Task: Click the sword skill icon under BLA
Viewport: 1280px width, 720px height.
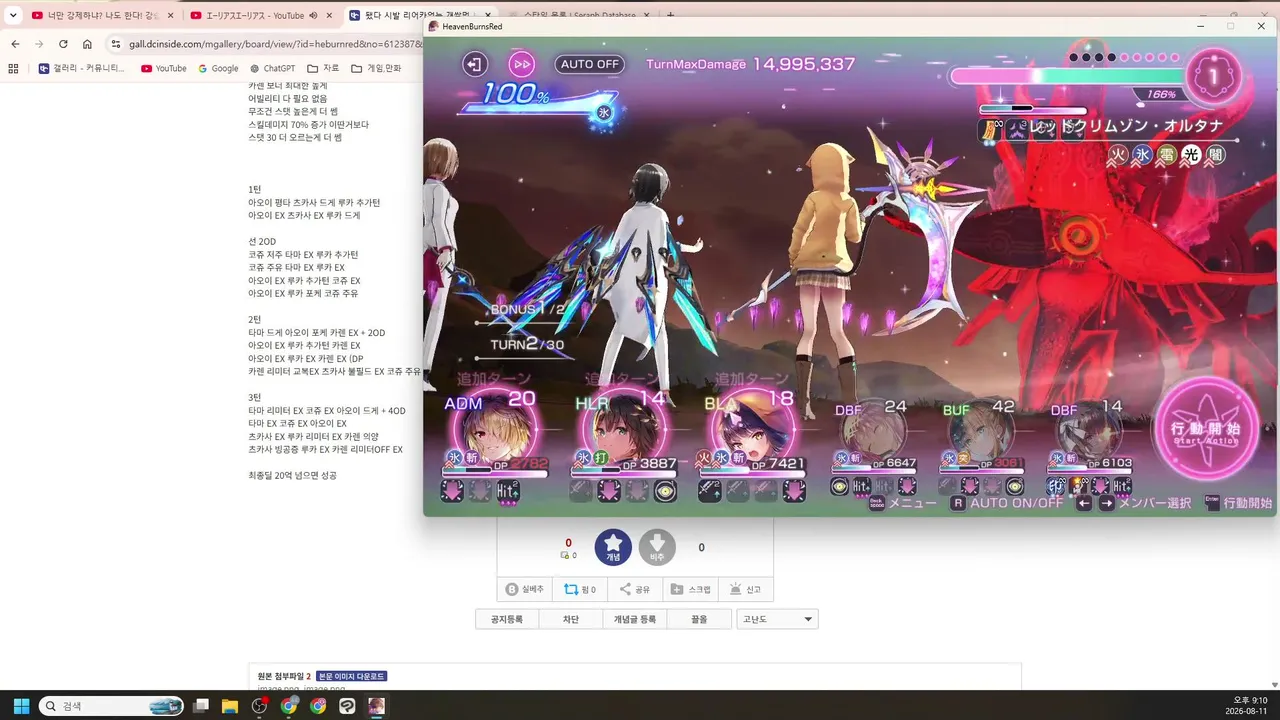Action: click(x=710, y=491)
